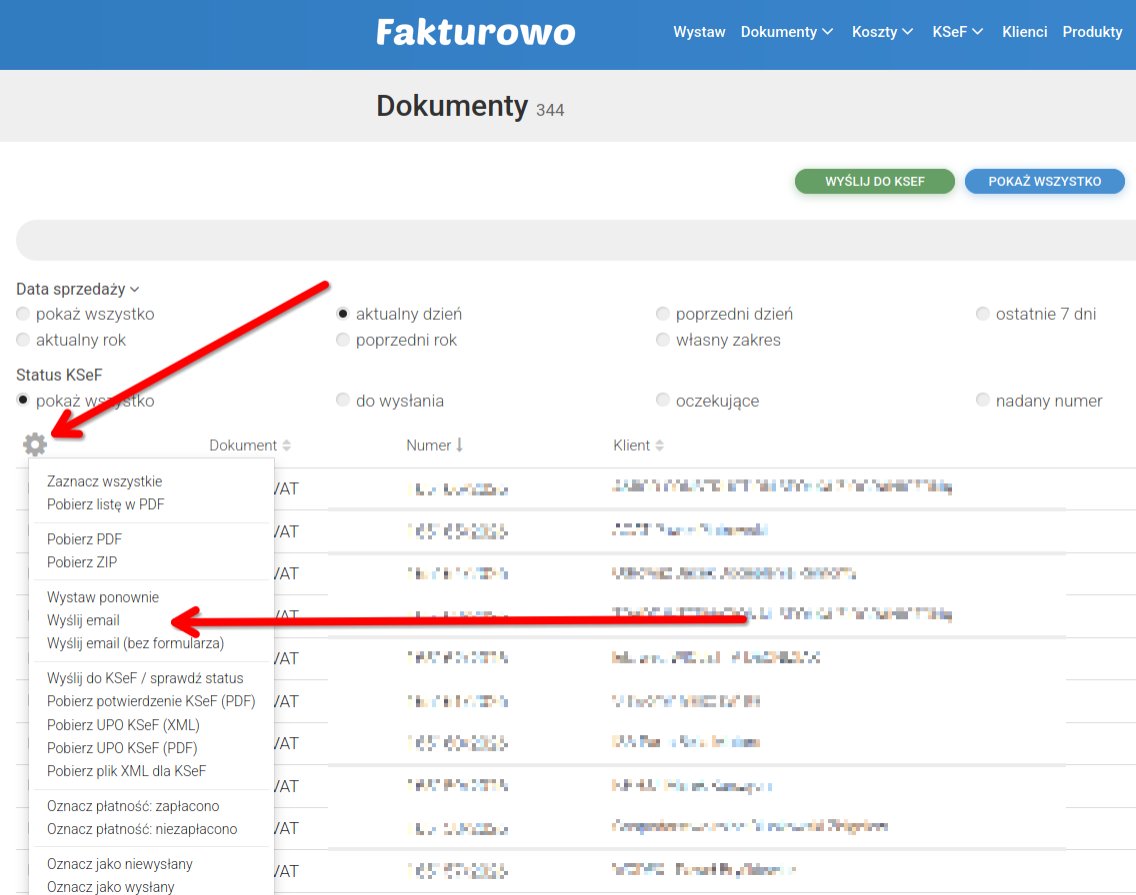Click the gear settings icon above the list

coord(35,445)
